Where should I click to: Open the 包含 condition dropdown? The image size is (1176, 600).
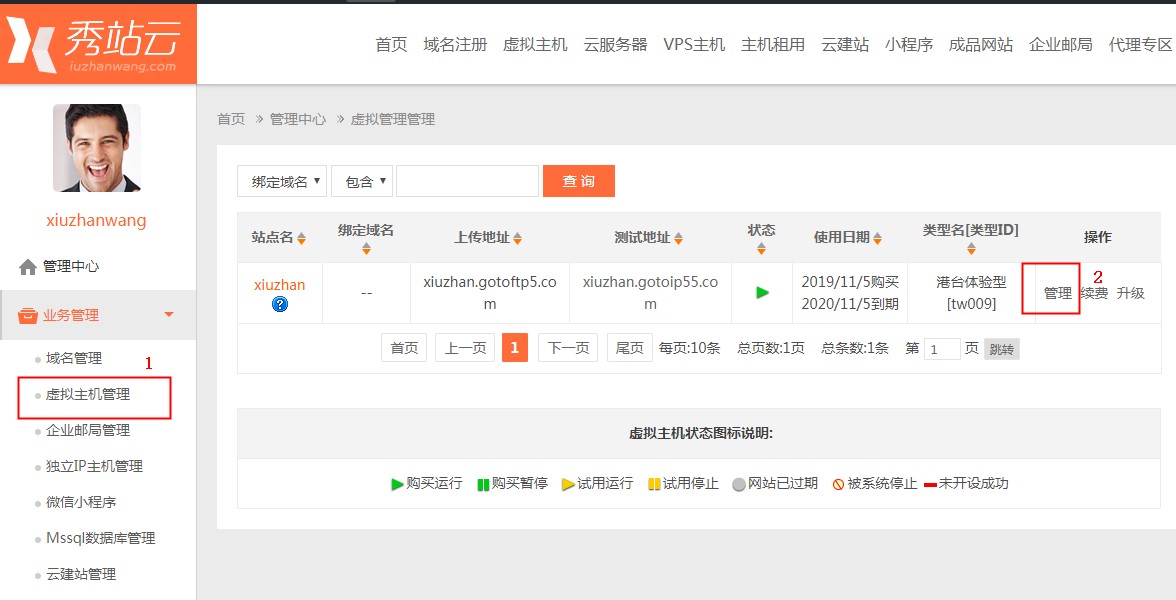(x=362, y=181)
